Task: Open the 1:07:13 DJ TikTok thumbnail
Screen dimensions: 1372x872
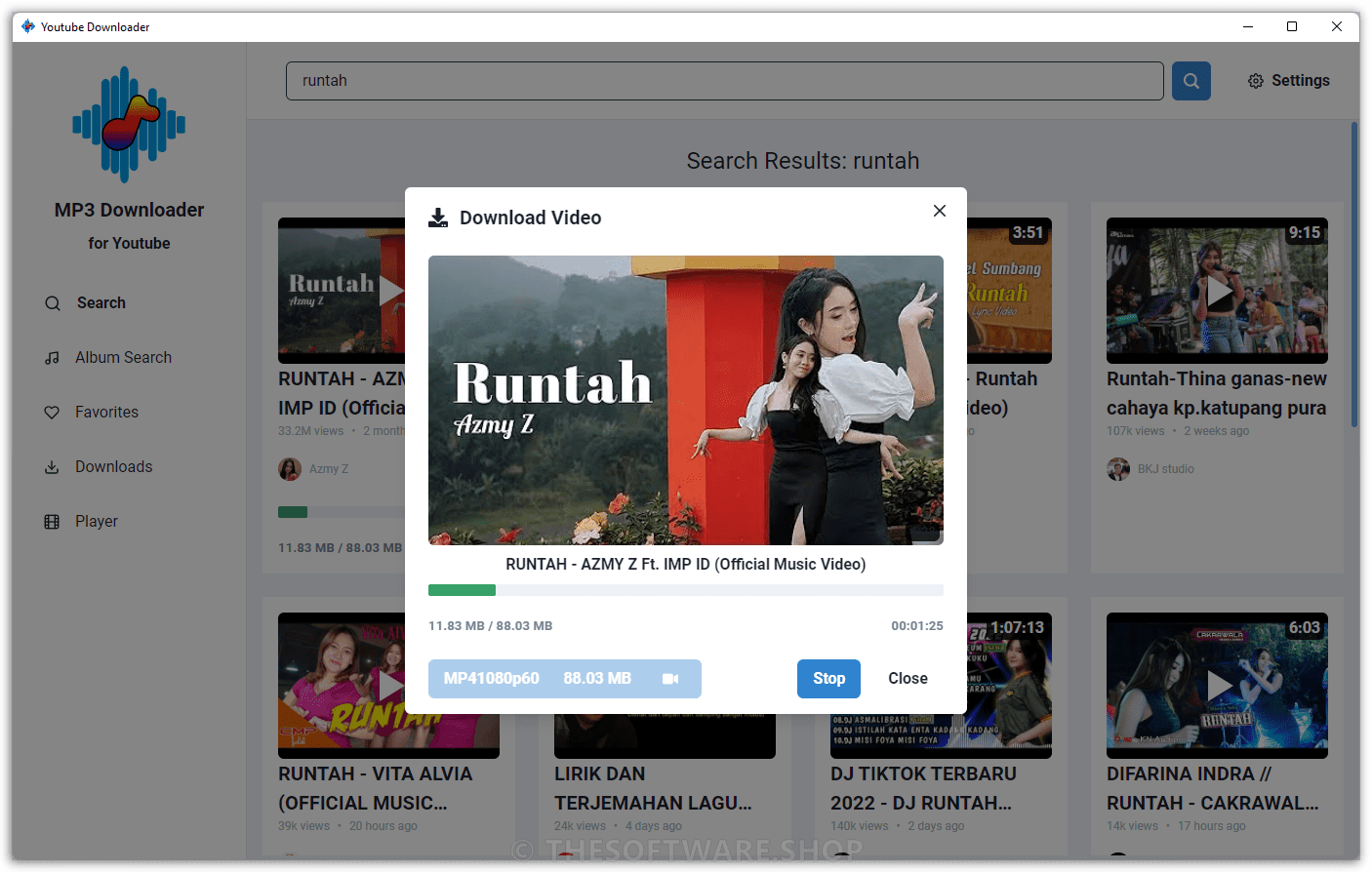Action: [1009, 686]
